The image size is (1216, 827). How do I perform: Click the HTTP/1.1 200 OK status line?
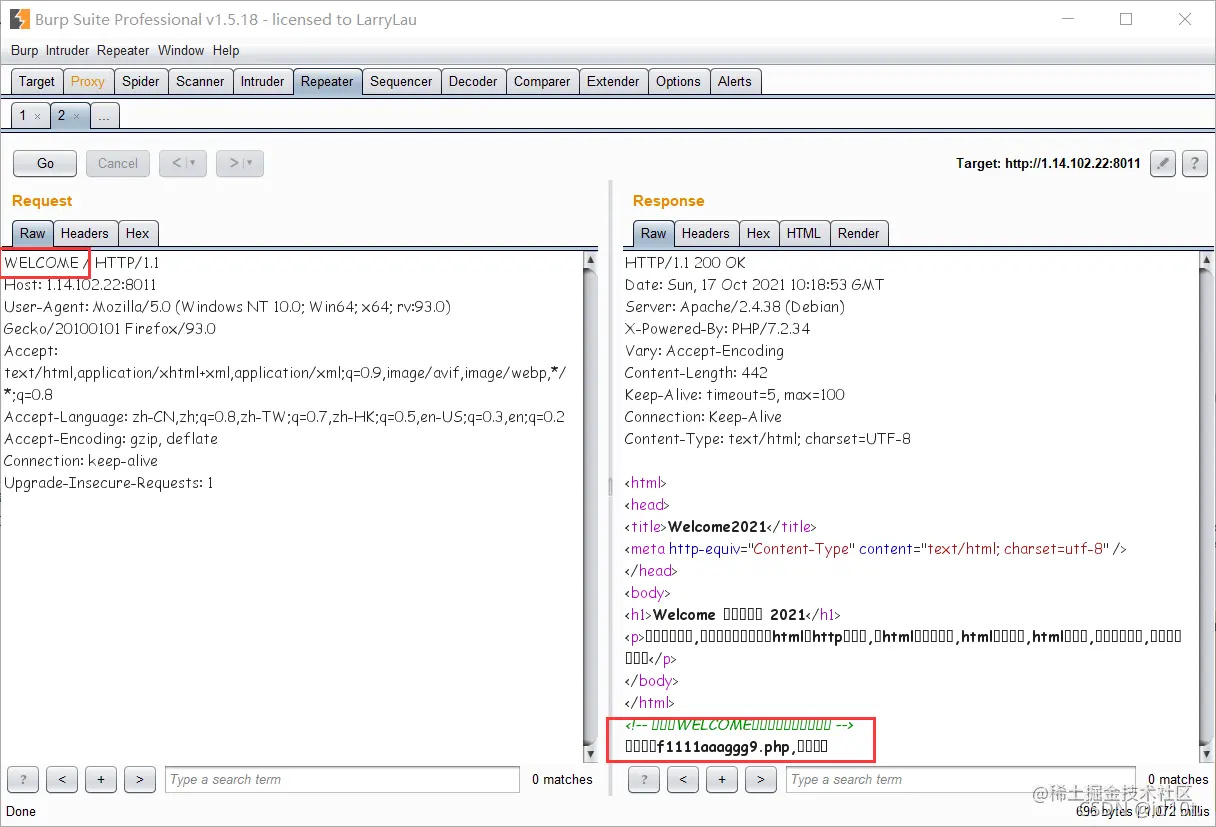click(685, 263)
